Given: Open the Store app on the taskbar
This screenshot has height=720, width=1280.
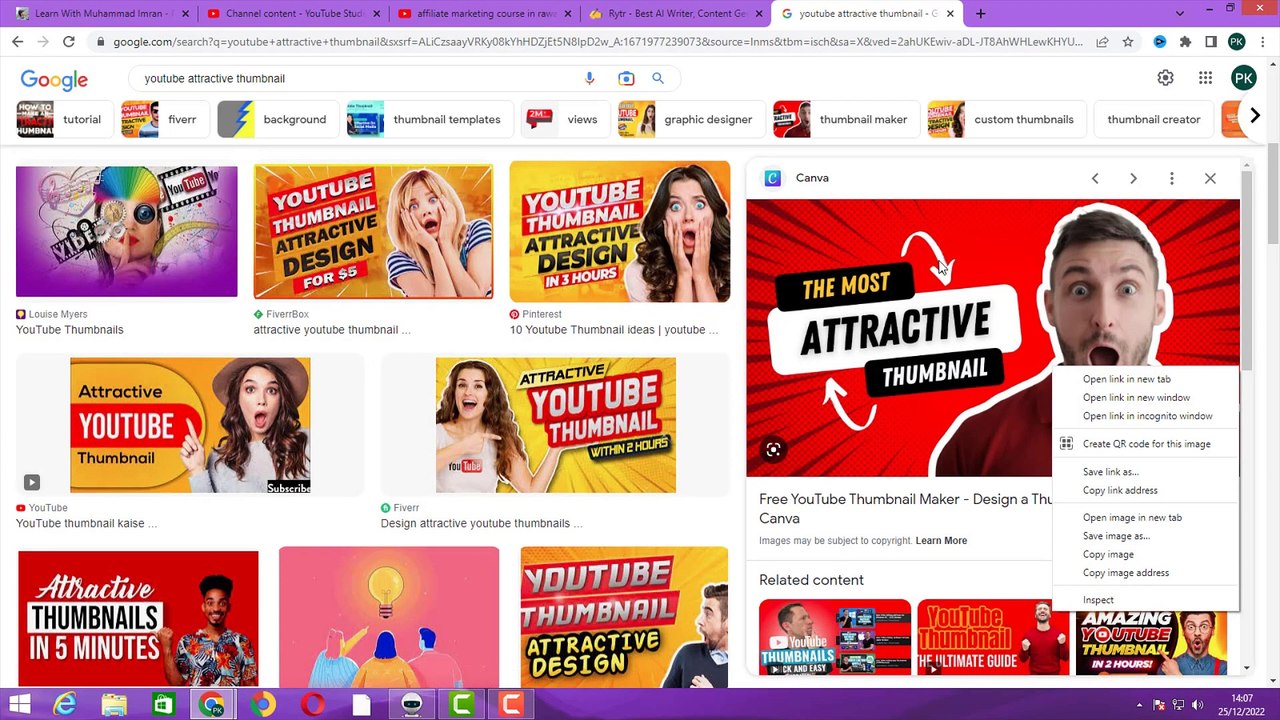Looking at the screenshot, I should pyautogui.click(x=163, y=704).
